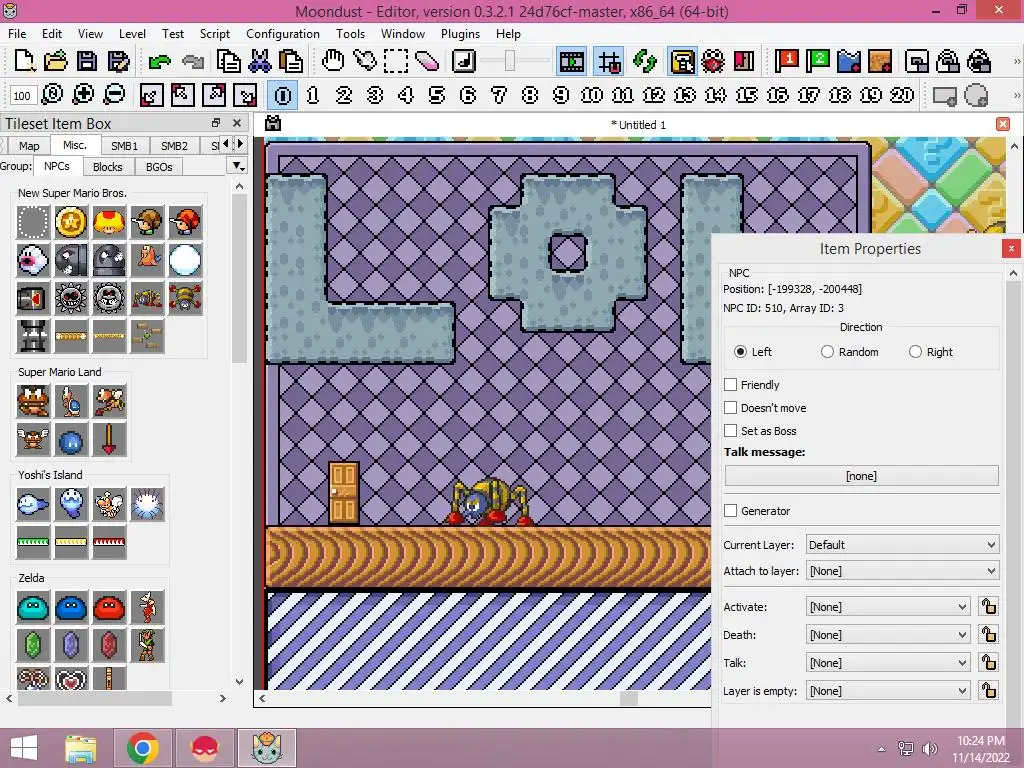Open File Explorer from the taskbar
Screen dimensions: 1024x768
pos(80,748)
